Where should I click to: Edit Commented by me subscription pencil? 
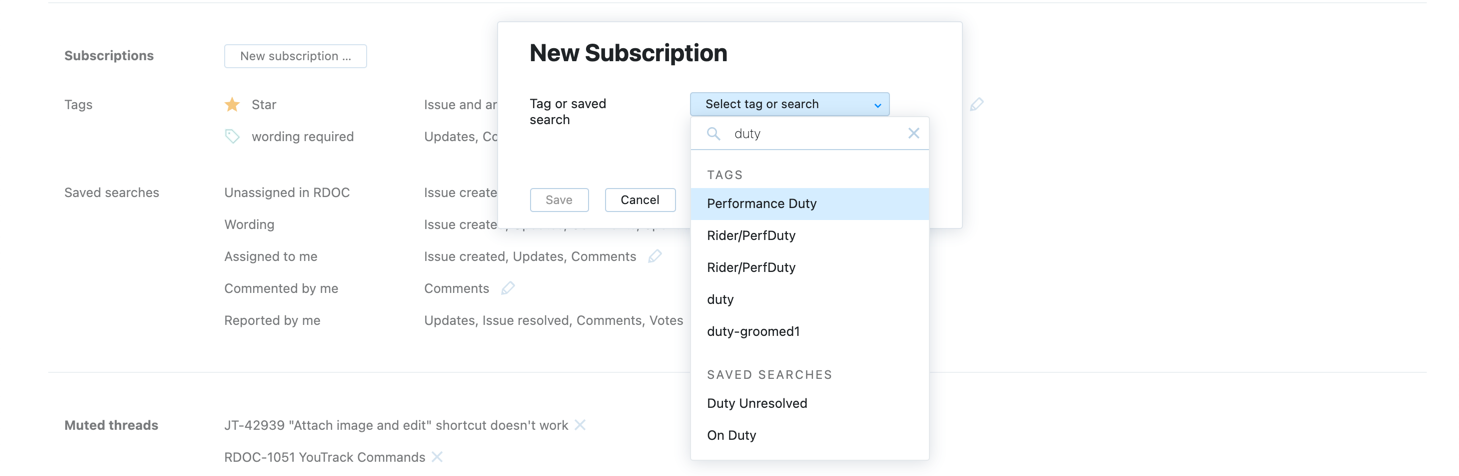pyautogui.click(x=508, y=288)
